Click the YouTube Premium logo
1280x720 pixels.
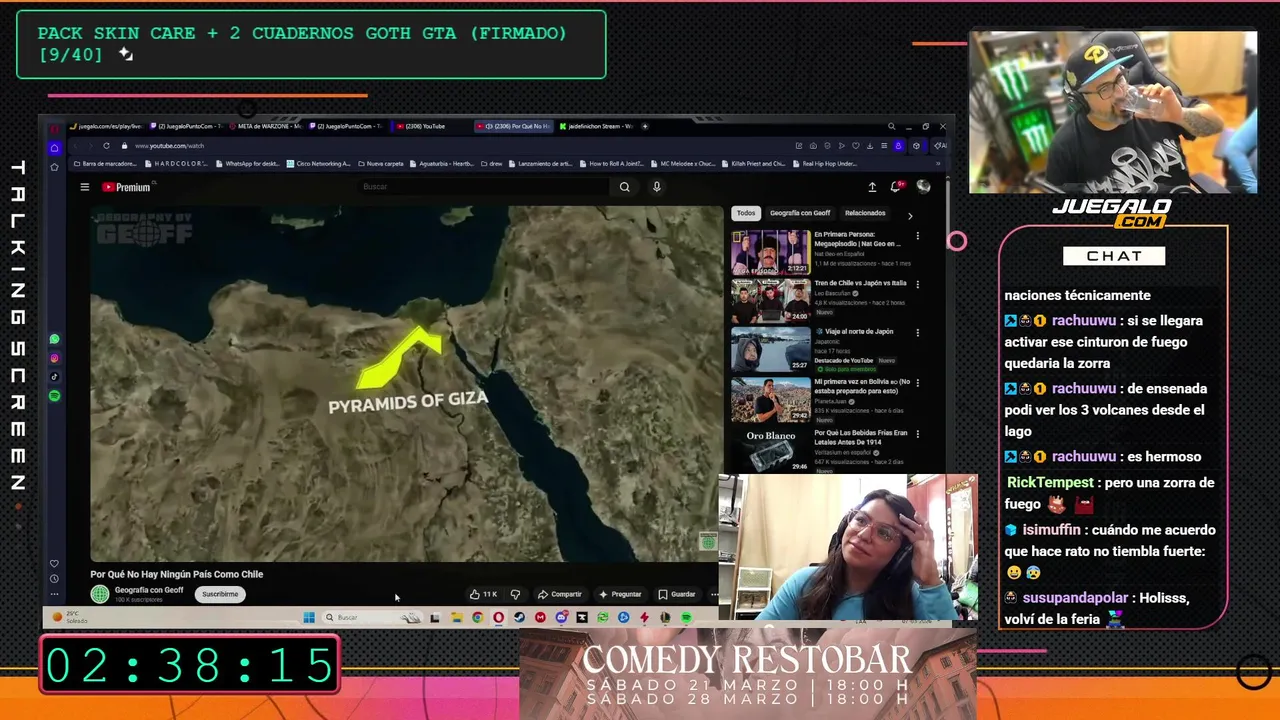tap(127, 187)
